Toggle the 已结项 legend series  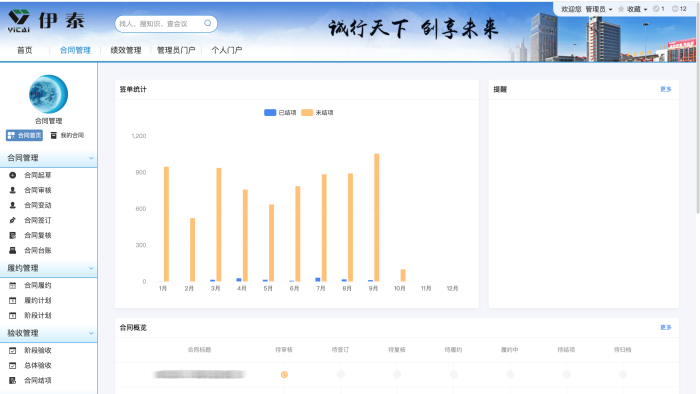coord(280,112)
